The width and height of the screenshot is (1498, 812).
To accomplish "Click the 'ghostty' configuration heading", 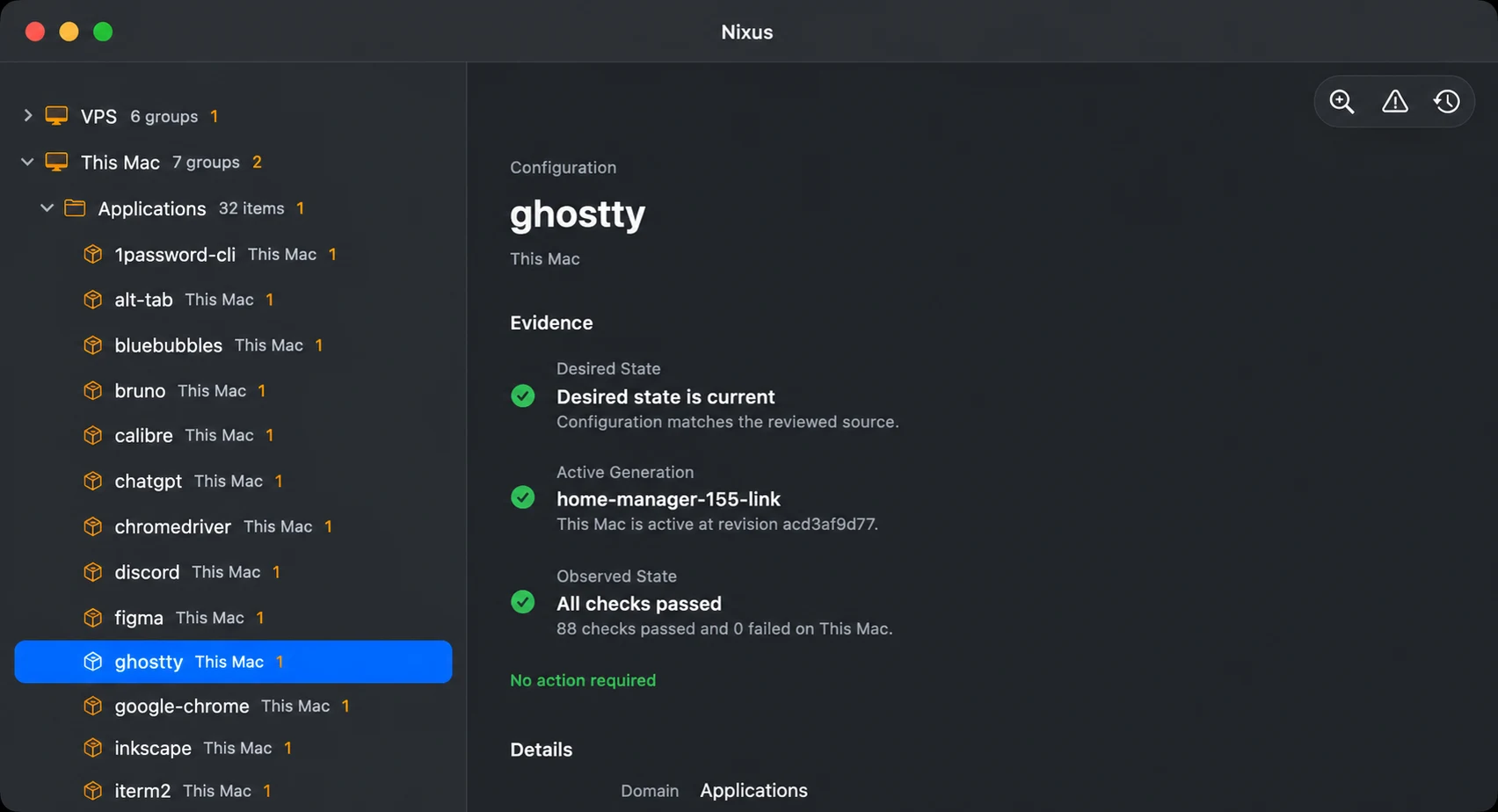I will tap(578, 214).
